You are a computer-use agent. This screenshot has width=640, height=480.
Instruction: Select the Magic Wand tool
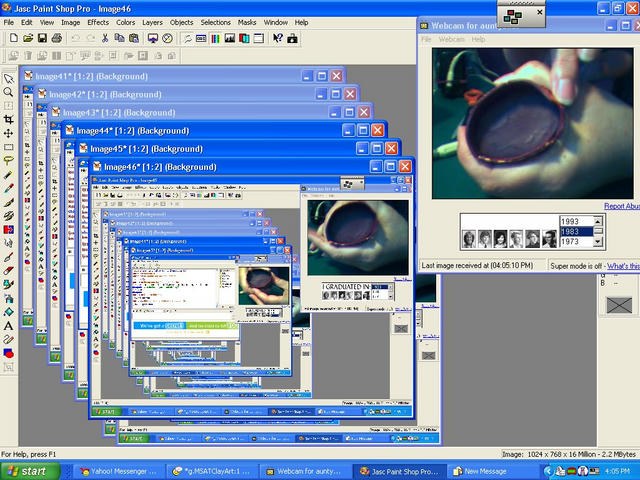8,174
